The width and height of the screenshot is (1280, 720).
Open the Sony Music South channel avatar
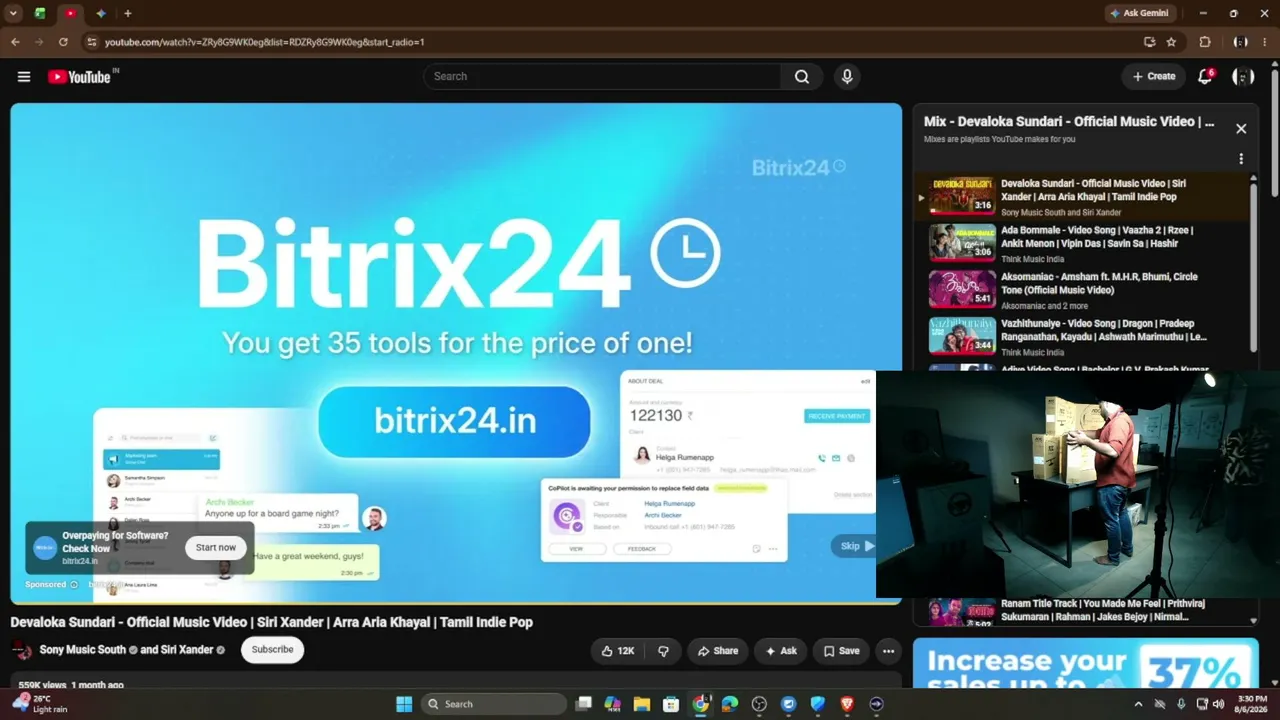coord(21,650)
